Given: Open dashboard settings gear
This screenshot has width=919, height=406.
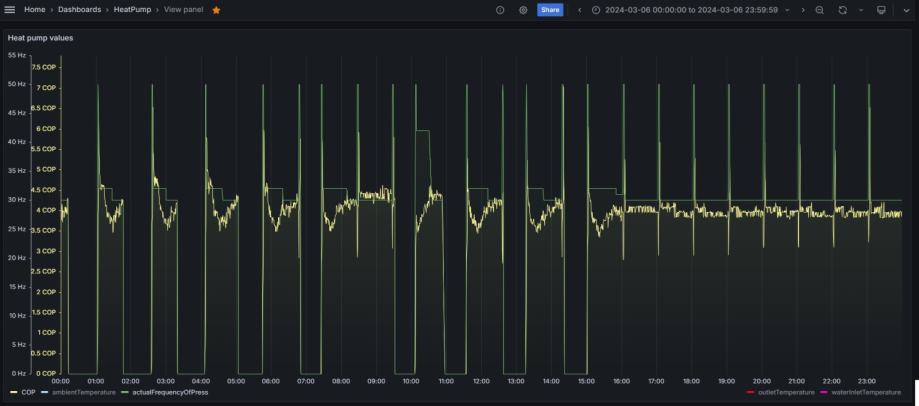Looking at the screenshot, I should click(523, 10).
